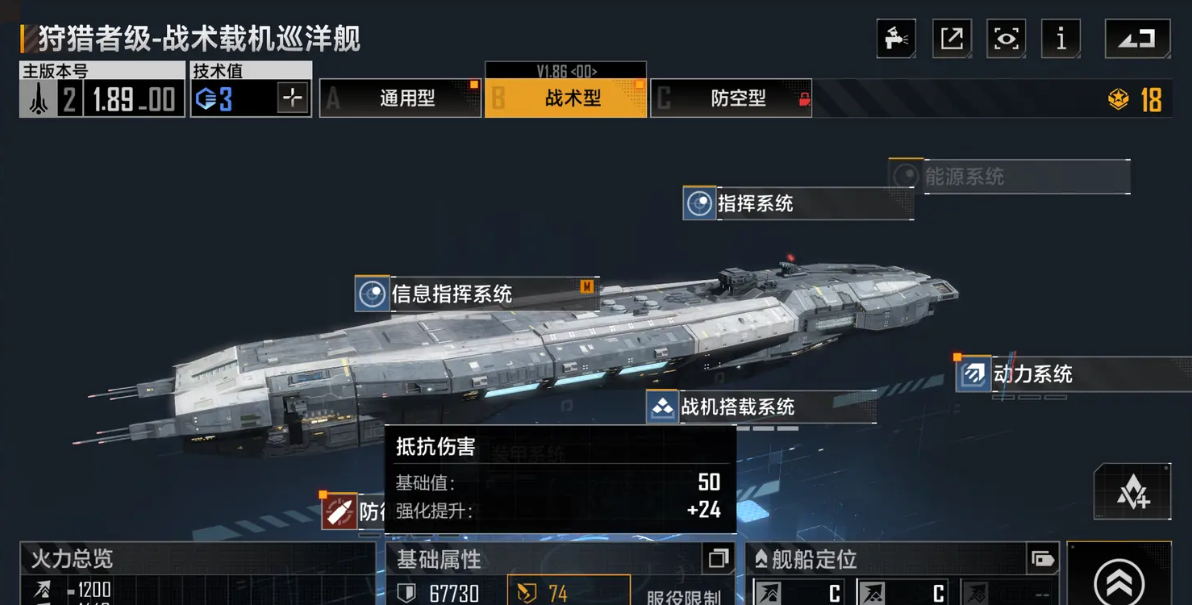Open the 指挥系统 module
1192x605 pixels.
[x=798, y=203]
